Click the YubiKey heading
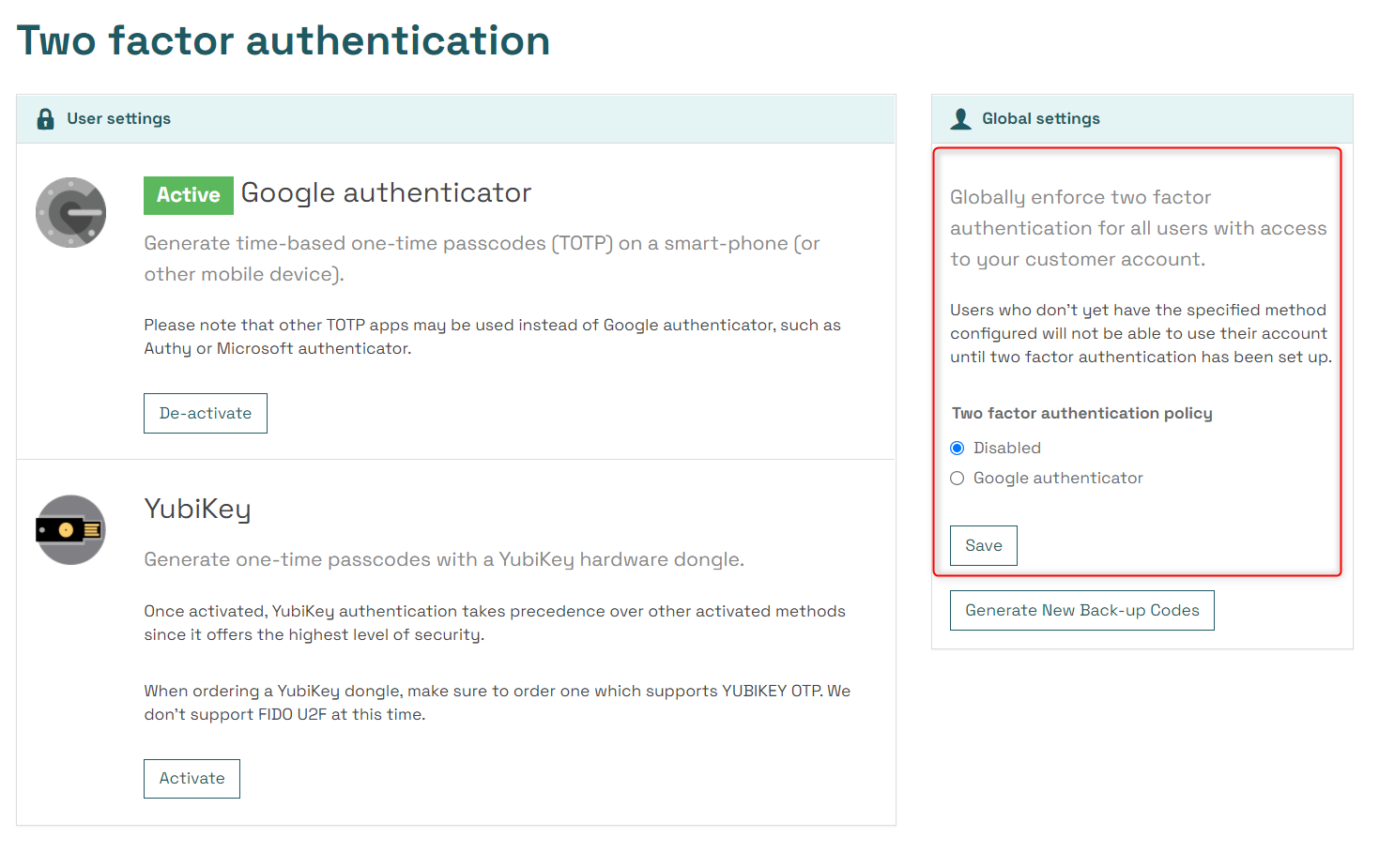This screenshot has width=1379, height=868. point(197,510)
